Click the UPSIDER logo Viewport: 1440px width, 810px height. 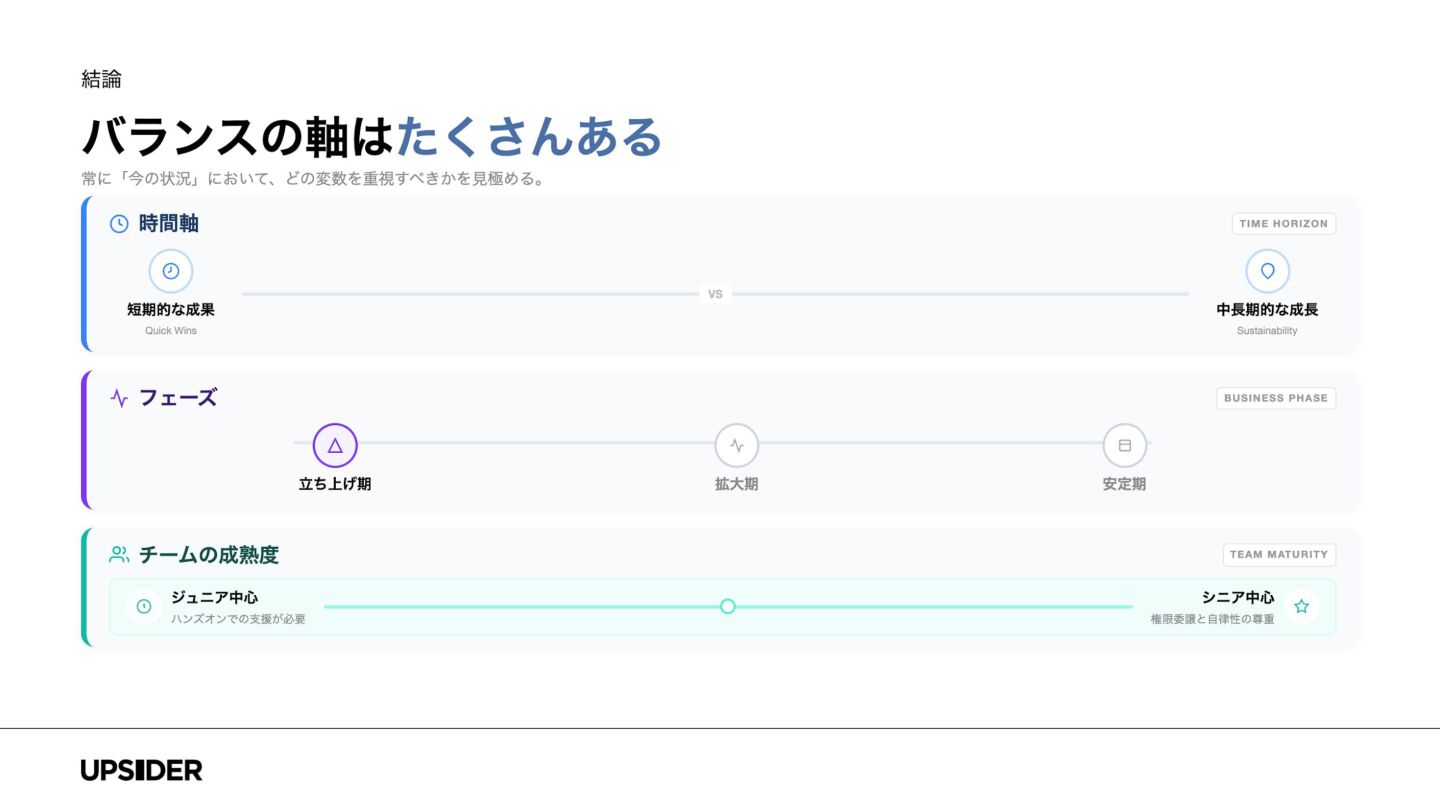(x=141, y=770)
